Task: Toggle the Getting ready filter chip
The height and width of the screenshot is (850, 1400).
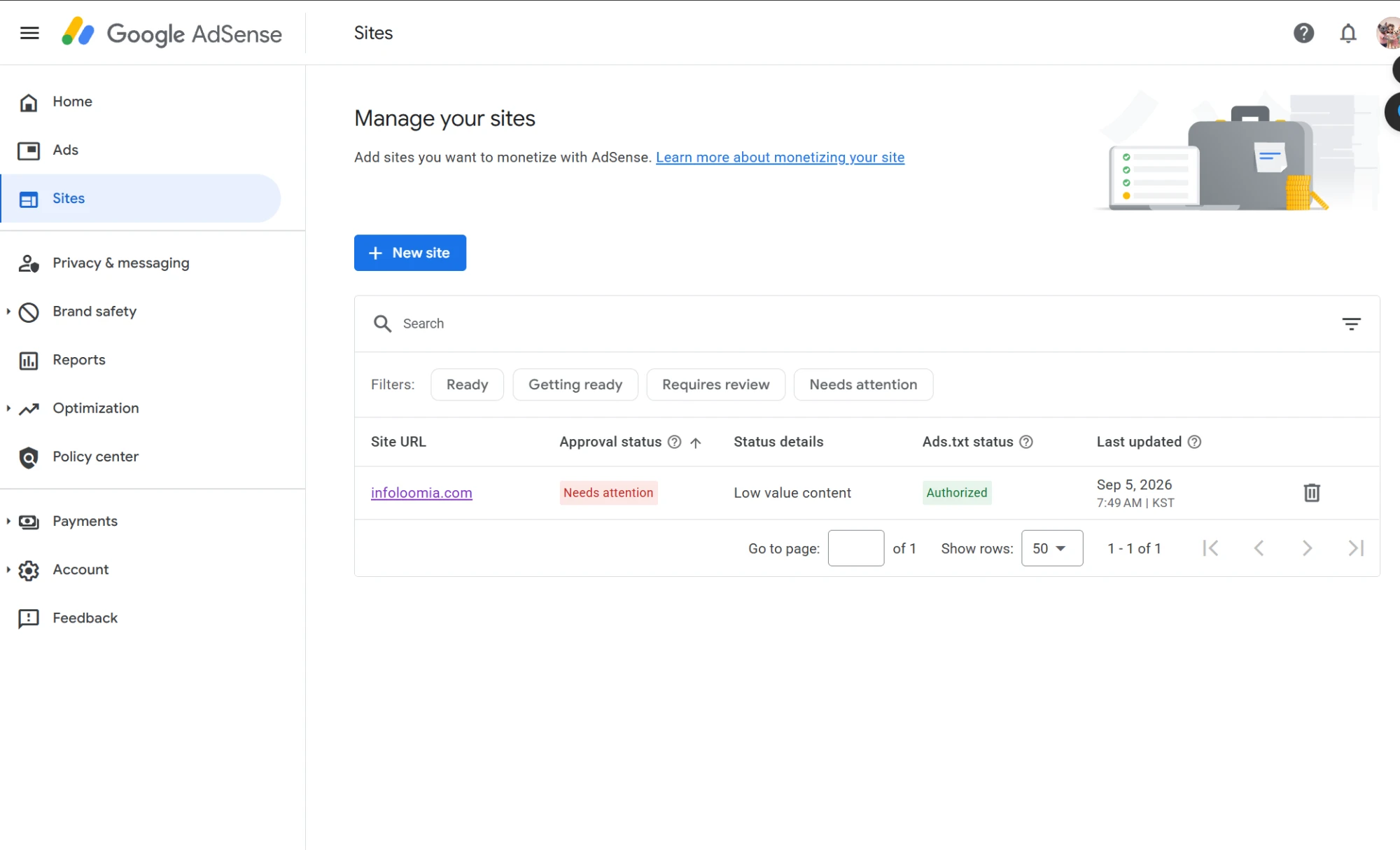Action: [575, 384]
